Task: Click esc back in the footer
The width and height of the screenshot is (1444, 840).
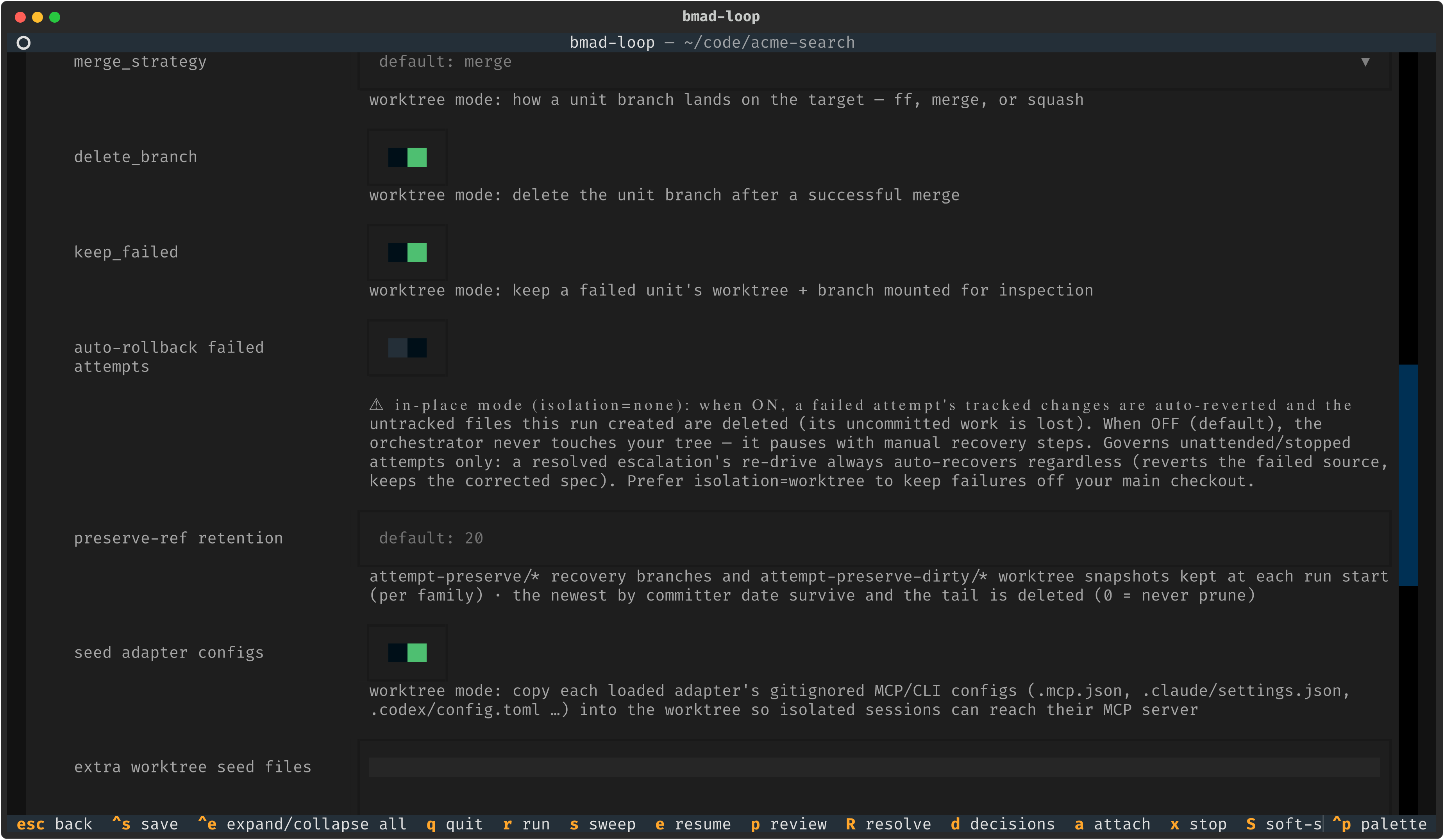Action: 54,824
